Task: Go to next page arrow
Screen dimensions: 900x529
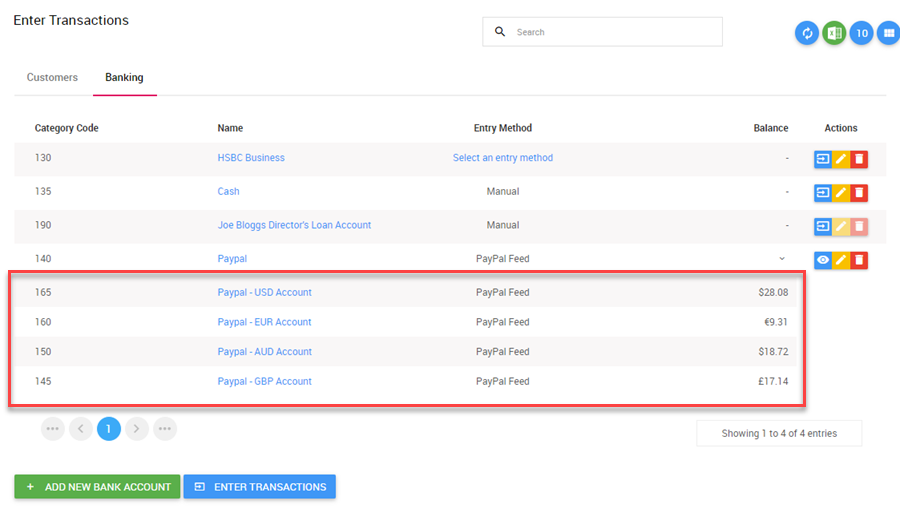Action: (x=137, y=429)
